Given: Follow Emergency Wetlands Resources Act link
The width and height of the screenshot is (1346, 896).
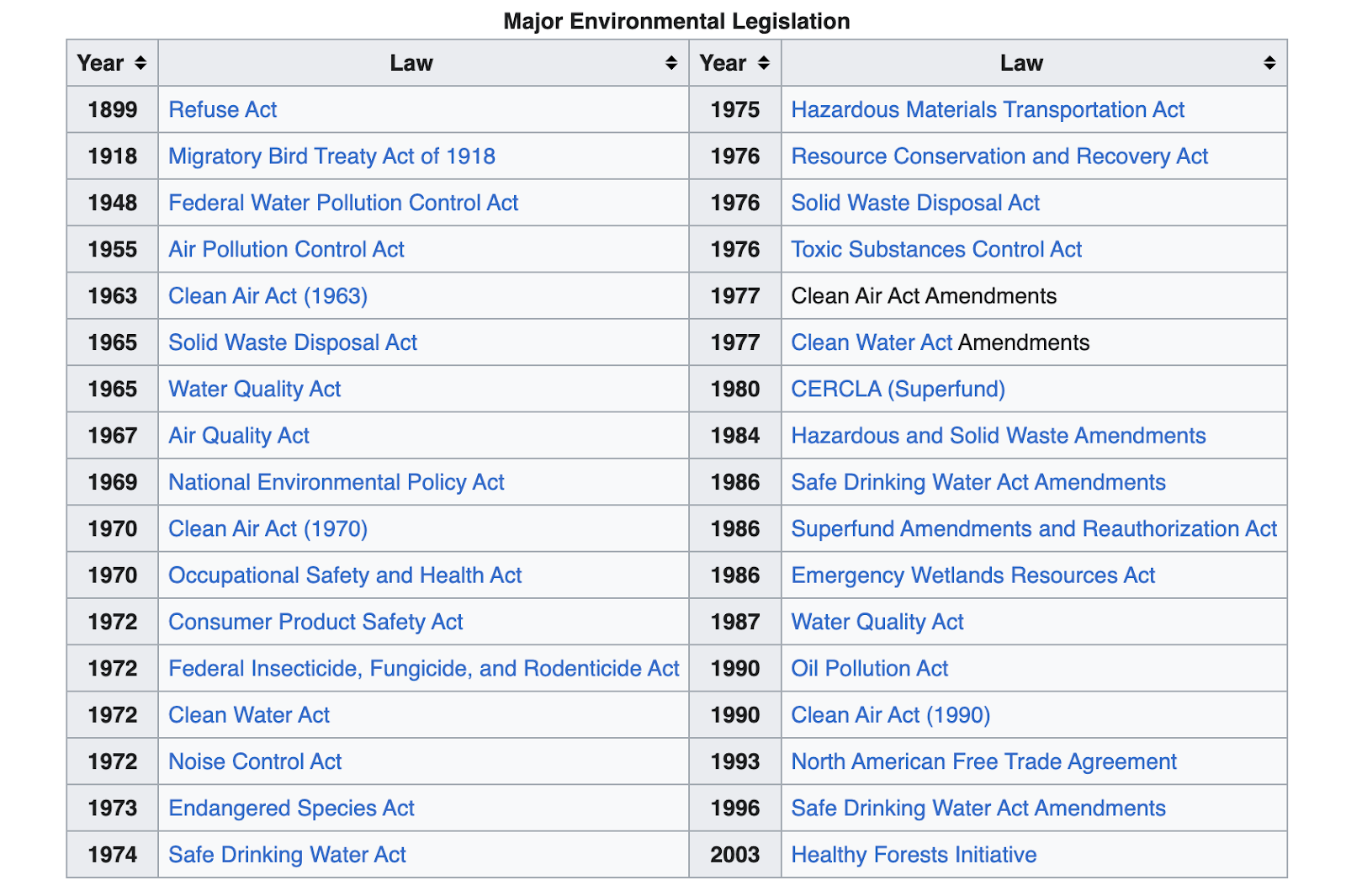Looking at the screenshot, I should click(973, 575).
